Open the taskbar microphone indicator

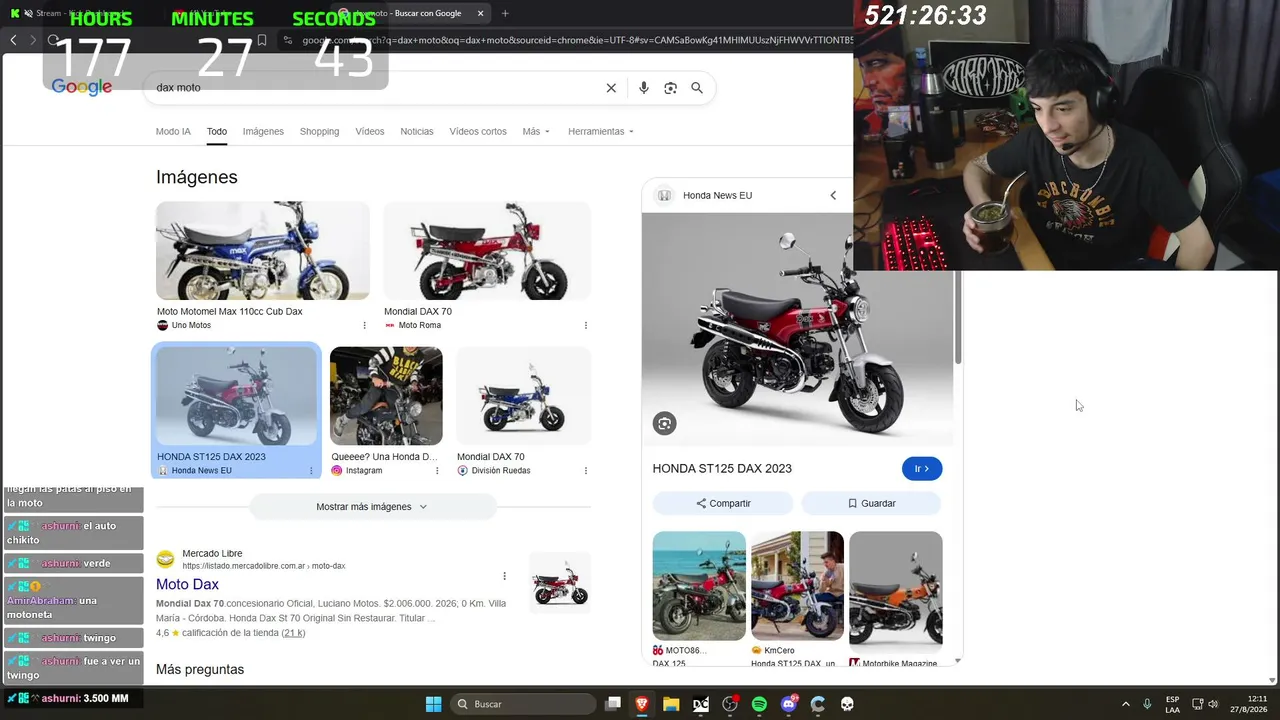[x=1147, y=704]
